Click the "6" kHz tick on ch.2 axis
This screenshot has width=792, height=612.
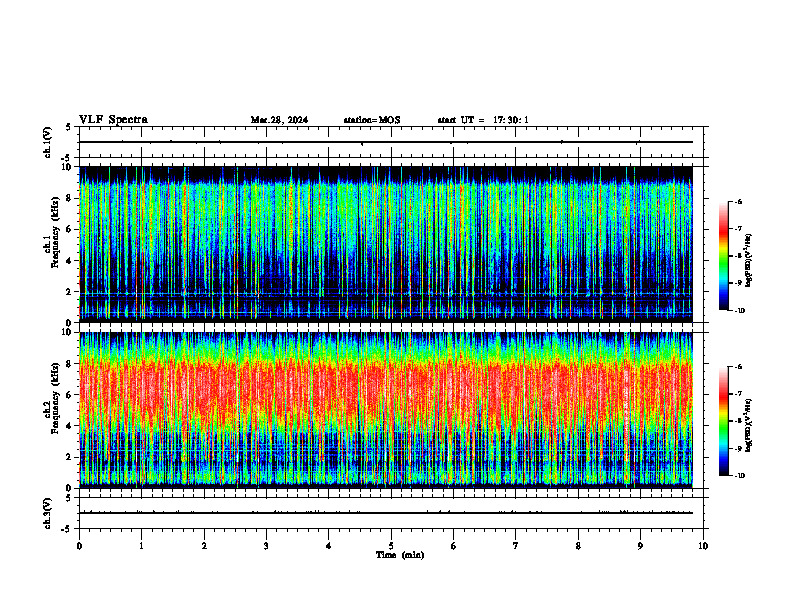70,395
